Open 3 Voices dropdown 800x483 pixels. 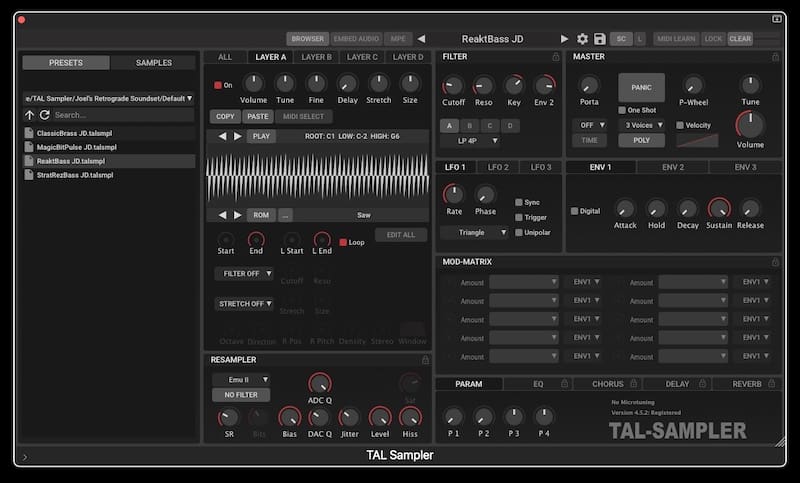click(641, 125)
